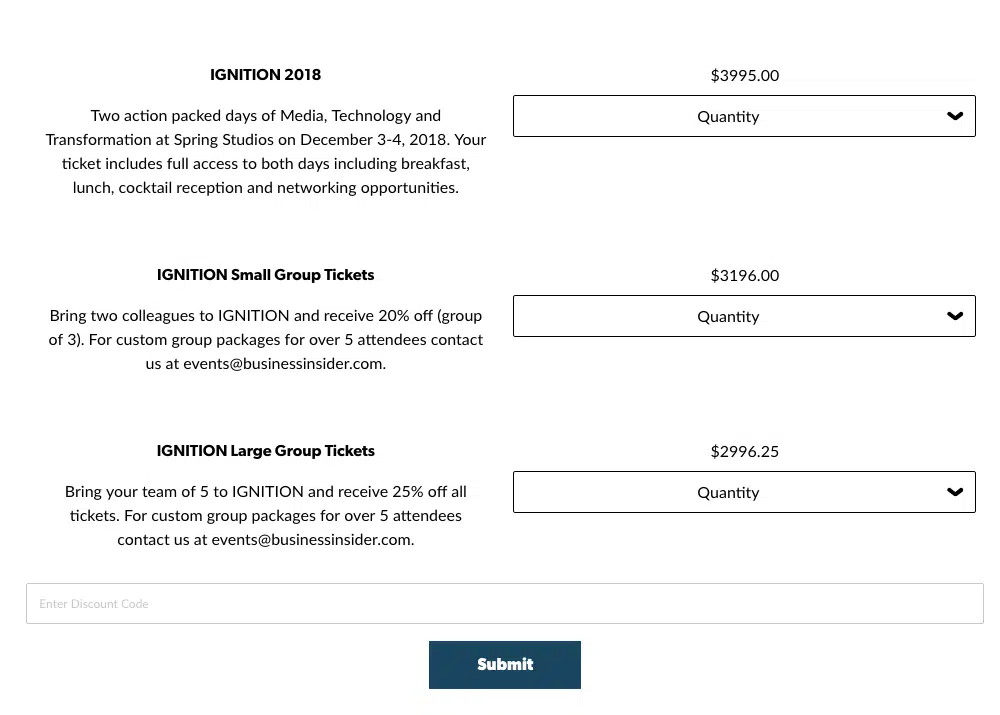Open Large Group Tickets Quantity selector

point(743,492)
